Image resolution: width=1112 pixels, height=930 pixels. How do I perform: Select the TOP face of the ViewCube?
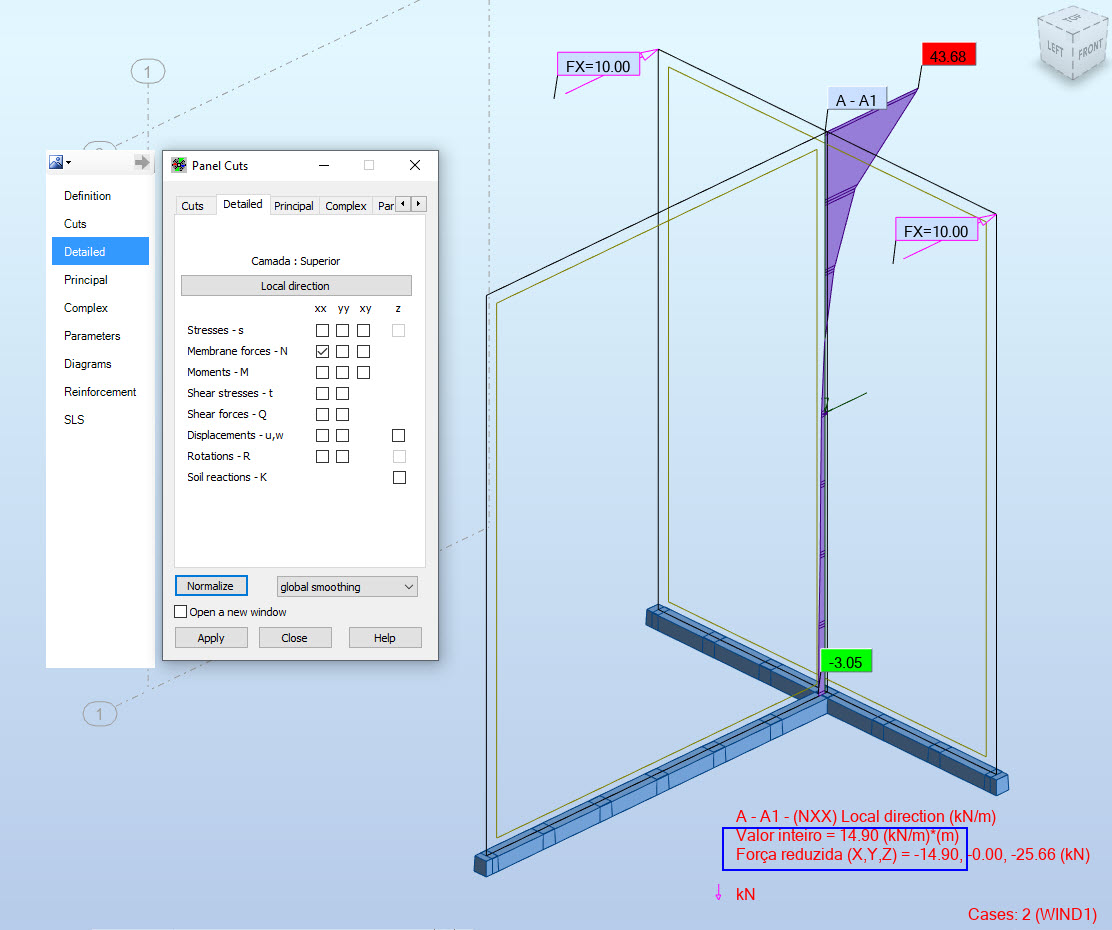pyautogui.click(x=1072, y=21)
